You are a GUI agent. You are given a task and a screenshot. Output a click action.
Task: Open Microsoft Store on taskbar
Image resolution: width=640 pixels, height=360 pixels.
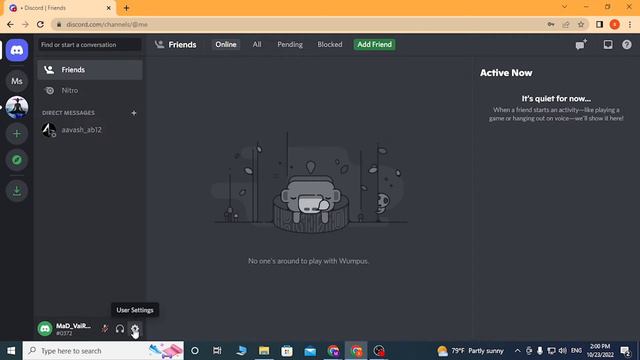287,351
